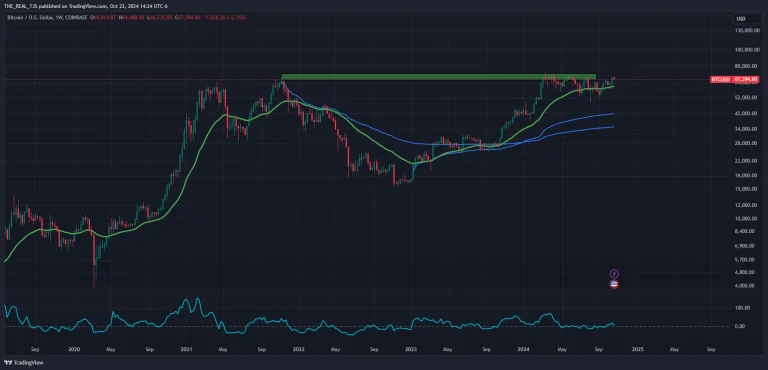Click the 2025 label on the time axis

[x=637, y=349]
